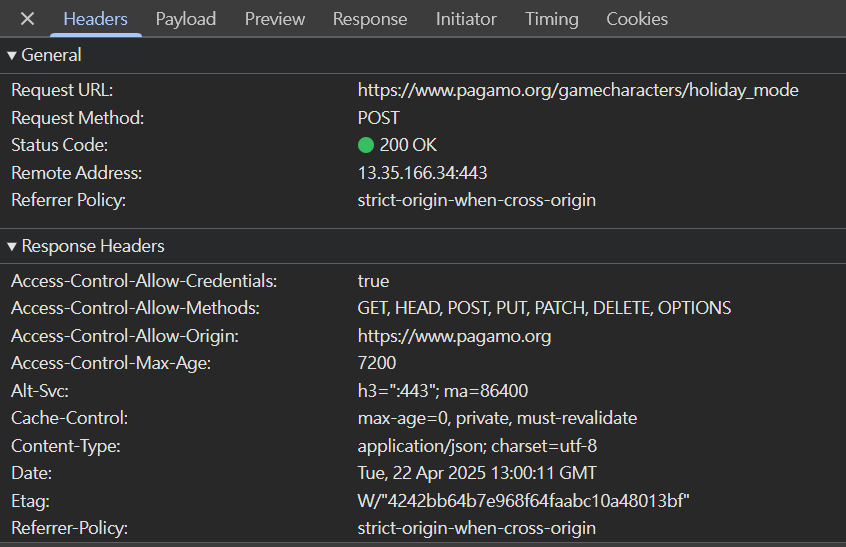Click Referrer-Policy response header name

click(69, 528)
